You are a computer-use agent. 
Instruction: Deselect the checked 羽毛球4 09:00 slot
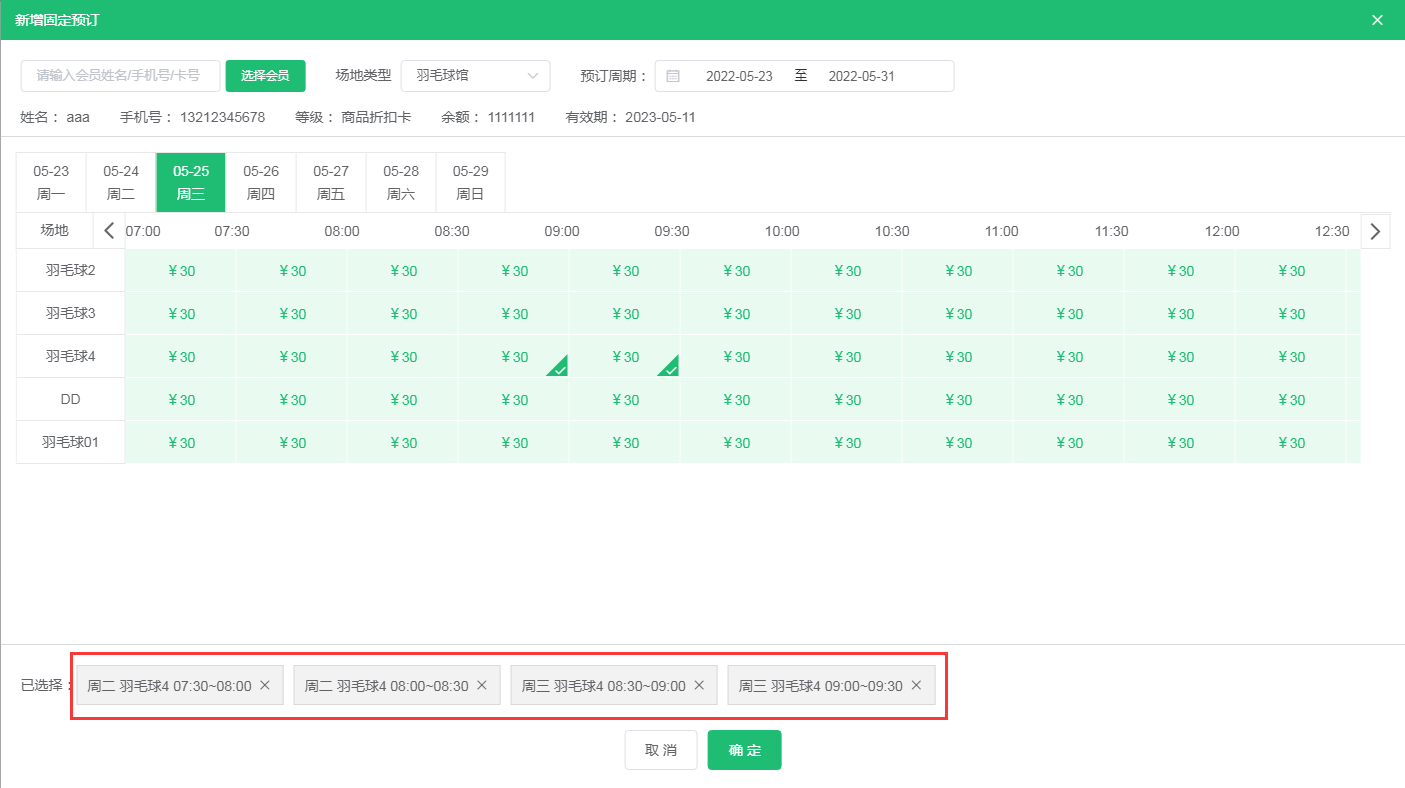click(x=625, y=357)
